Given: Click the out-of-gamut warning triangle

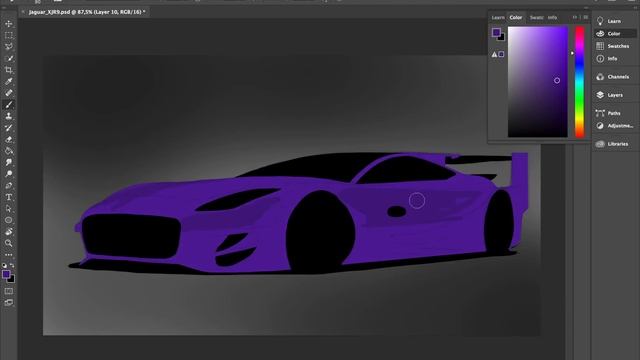Looking at the screenshot, I should click(494, 54).
